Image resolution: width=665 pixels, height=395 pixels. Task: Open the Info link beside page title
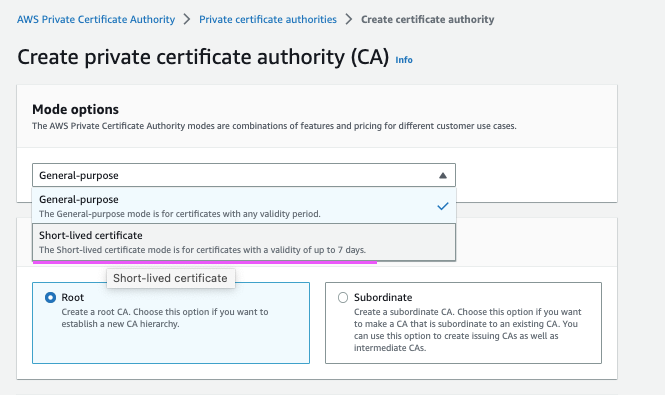404,60
